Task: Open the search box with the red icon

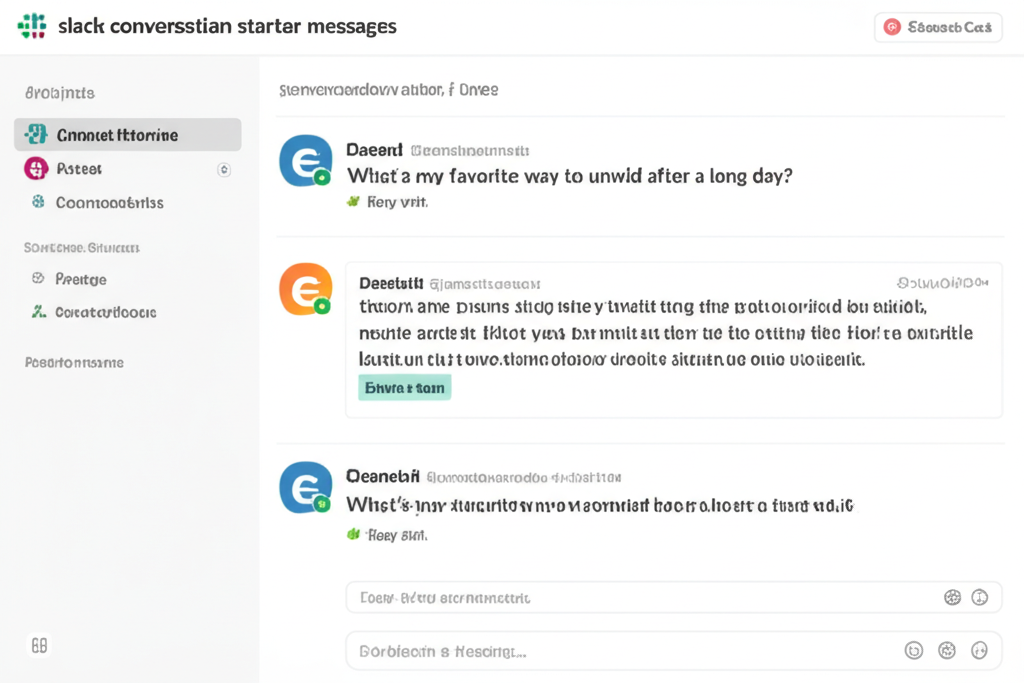Action: (x=938, y=28)
